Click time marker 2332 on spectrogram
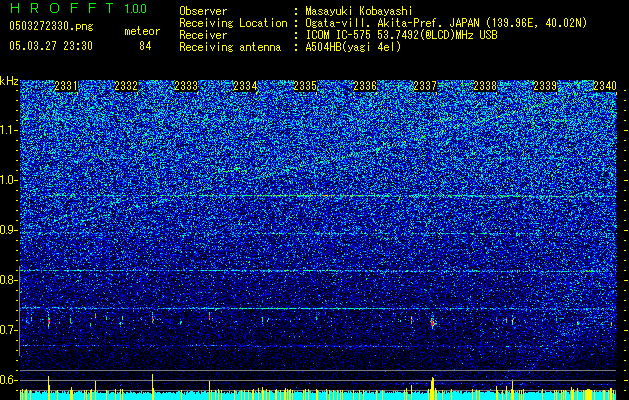629x400 pixels. point(126,86)
